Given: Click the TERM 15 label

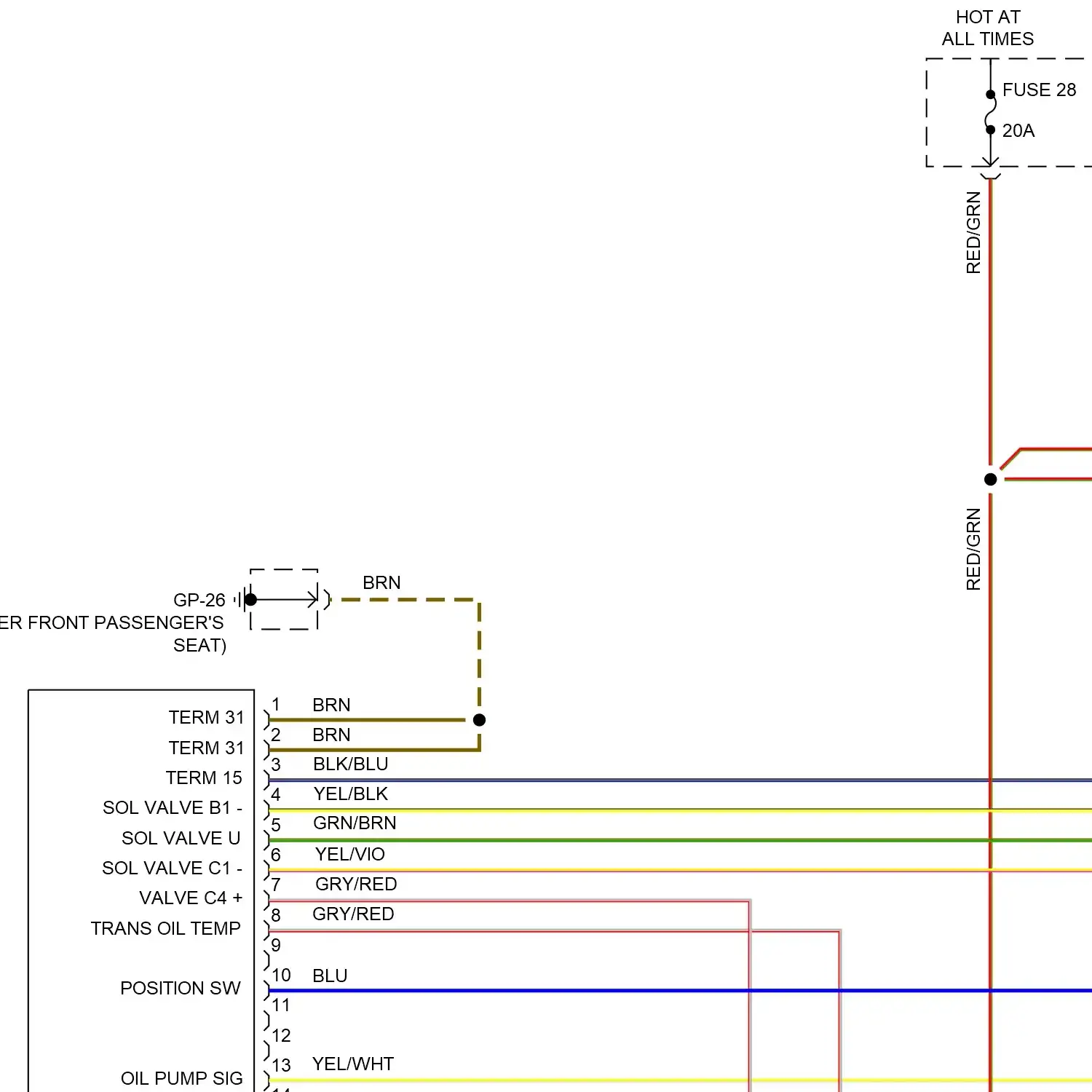Looking at the screenshot, I should [204, 778].
